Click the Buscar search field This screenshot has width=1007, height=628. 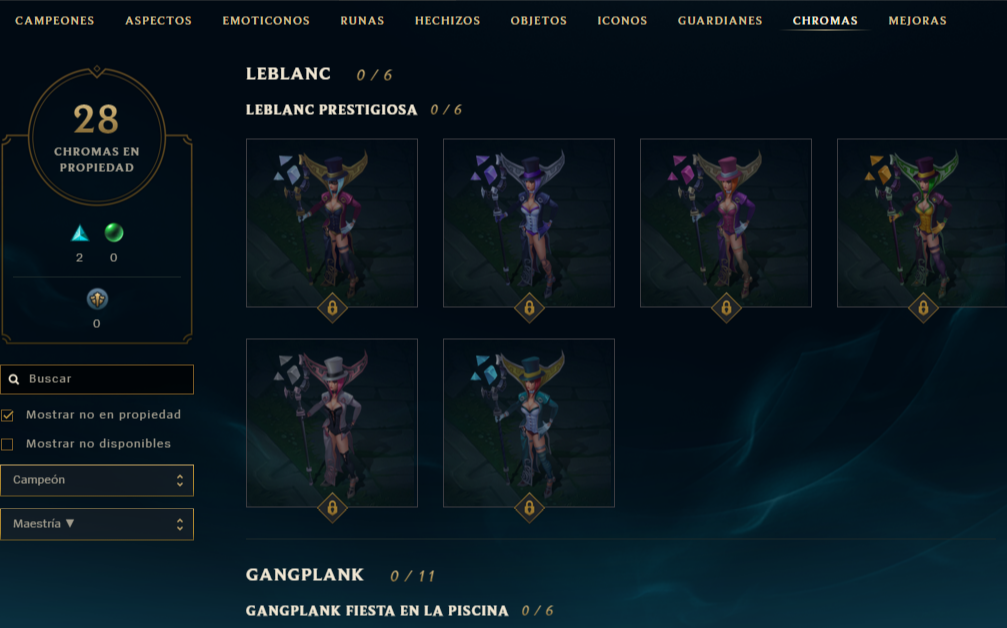[x=97, y=379]
